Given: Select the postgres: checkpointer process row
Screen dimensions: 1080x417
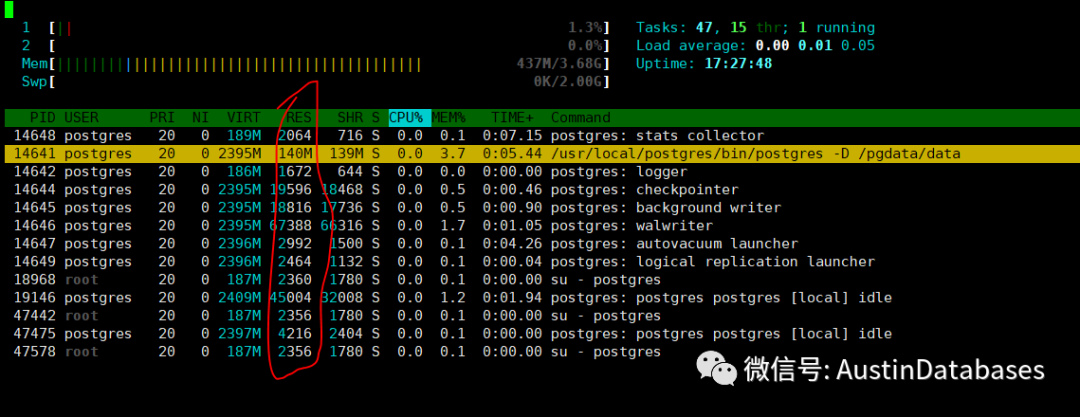Looking at the screenshot, I should pos(540,190).
